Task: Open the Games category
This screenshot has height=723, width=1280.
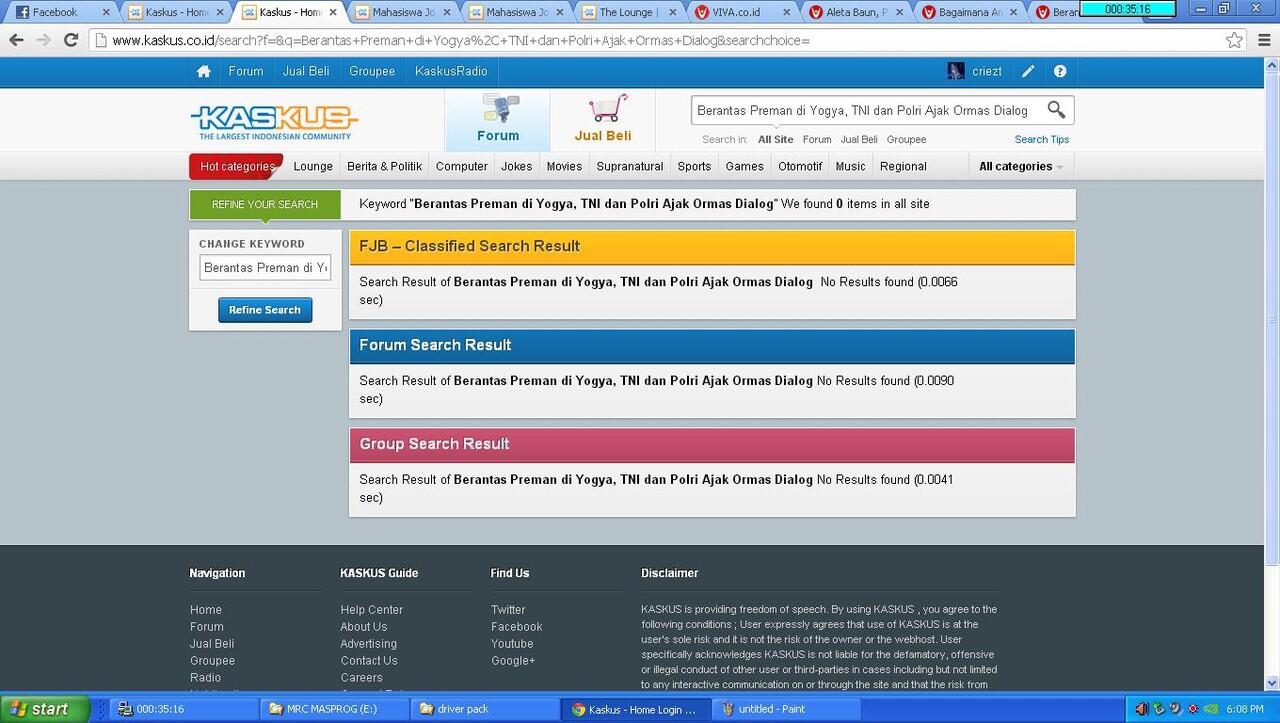Action: [x=745, y=167]
